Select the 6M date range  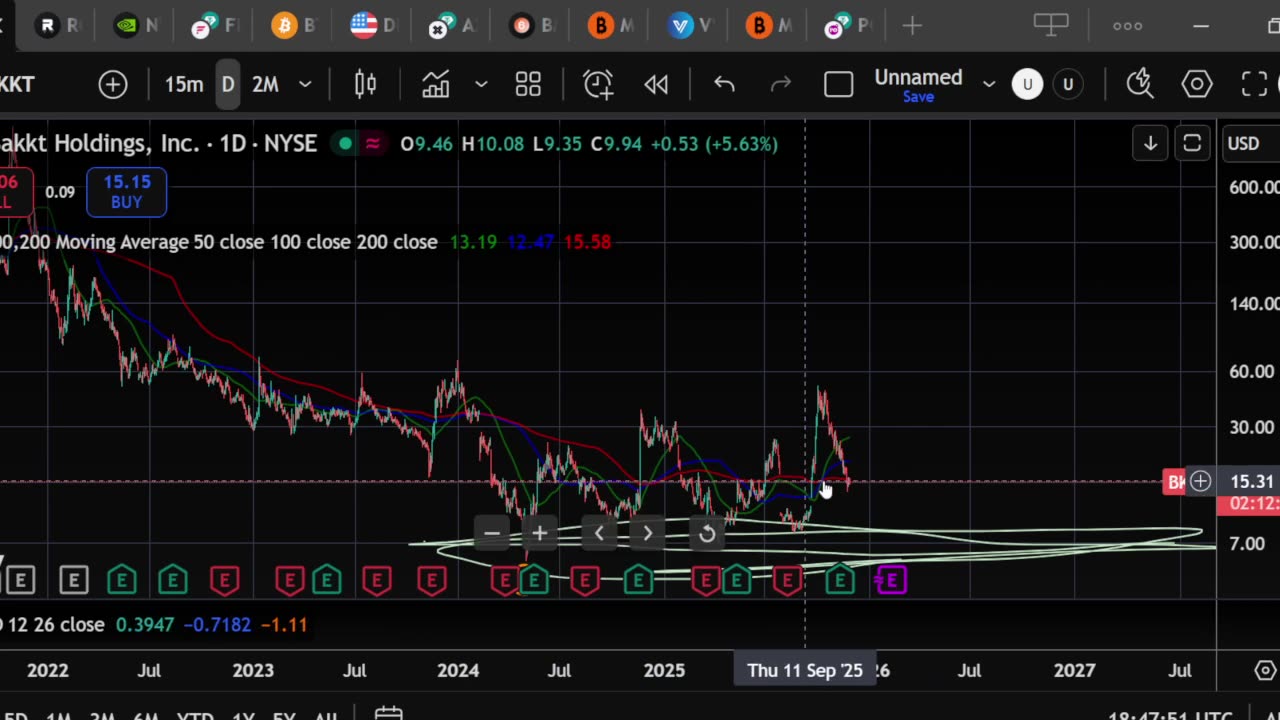(146, 716)
